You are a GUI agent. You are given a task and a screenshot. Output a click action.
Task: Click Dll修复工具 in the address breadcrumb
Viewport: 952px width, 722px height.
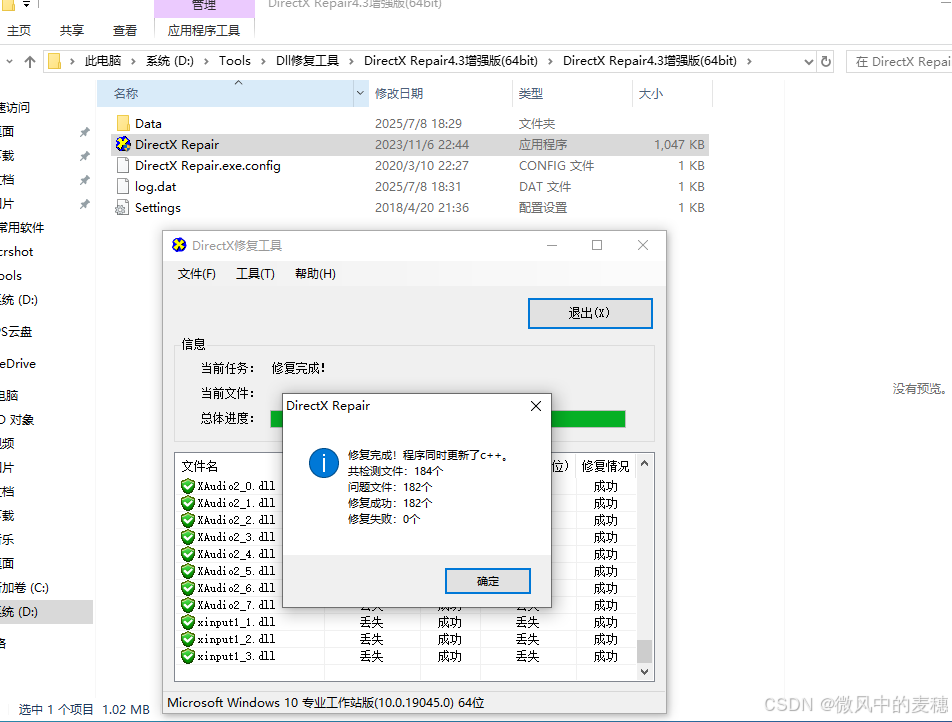click(x=307, y=61)
